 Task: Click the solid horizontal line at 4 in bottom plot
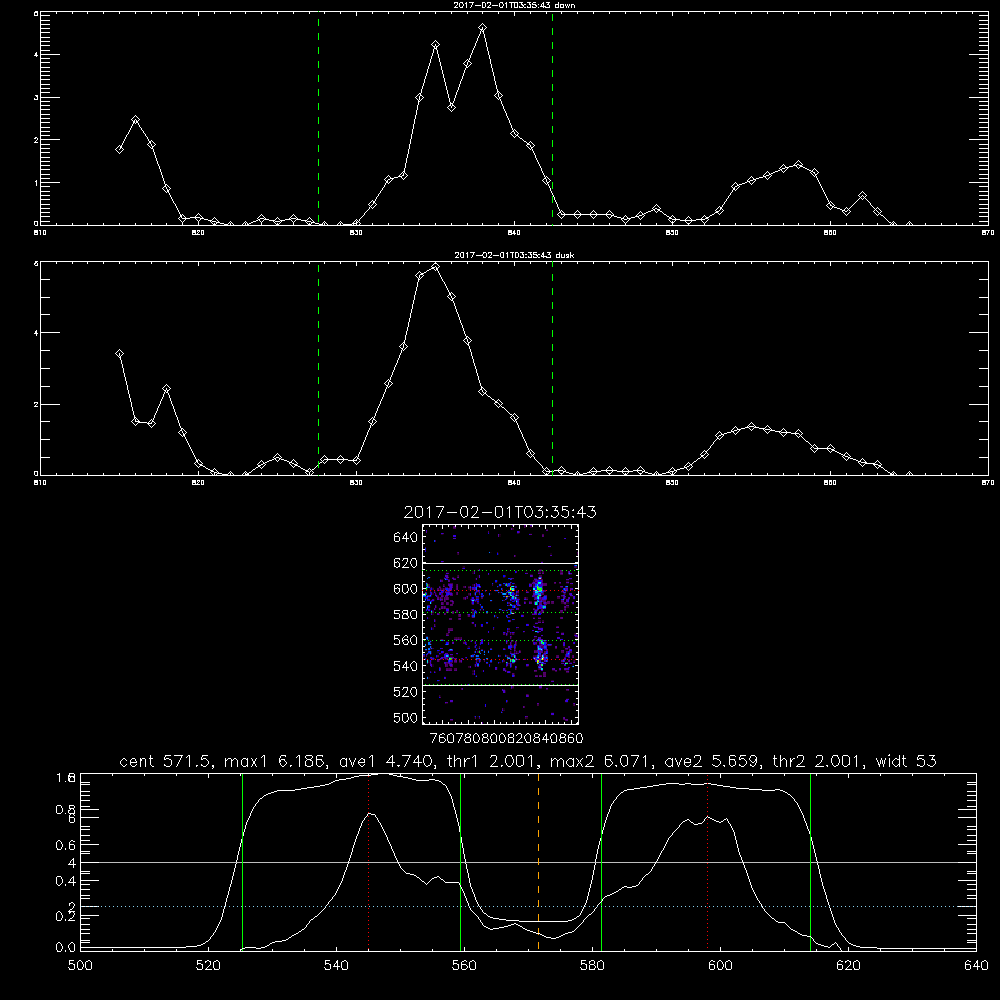[528, 862]
